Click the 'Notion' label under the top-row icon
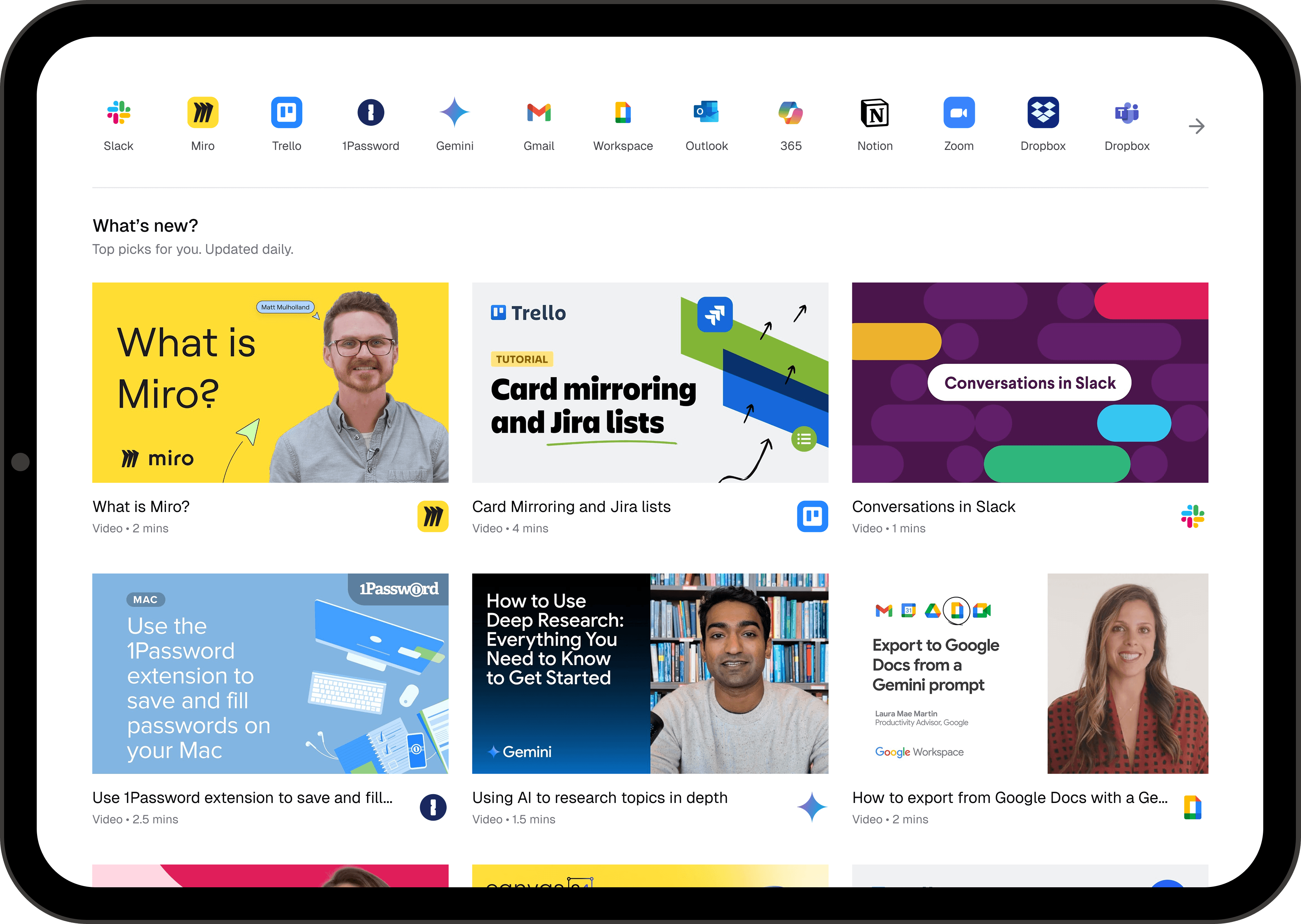The image size is (1301, 924). coord(875,146)
